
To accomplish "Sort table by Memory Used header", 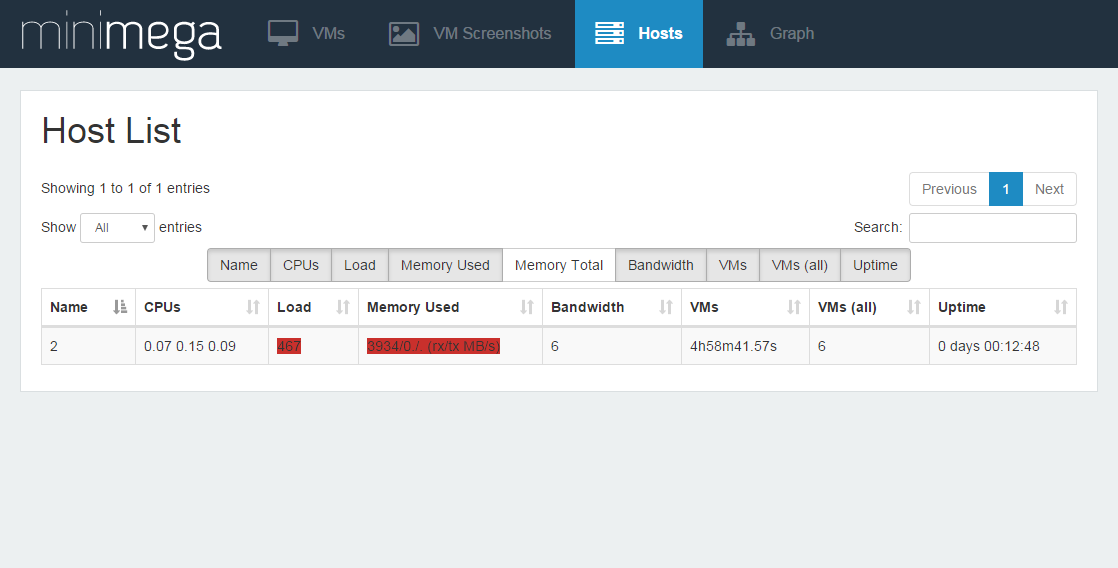I will pyautogui.click(x=413, y=307).
